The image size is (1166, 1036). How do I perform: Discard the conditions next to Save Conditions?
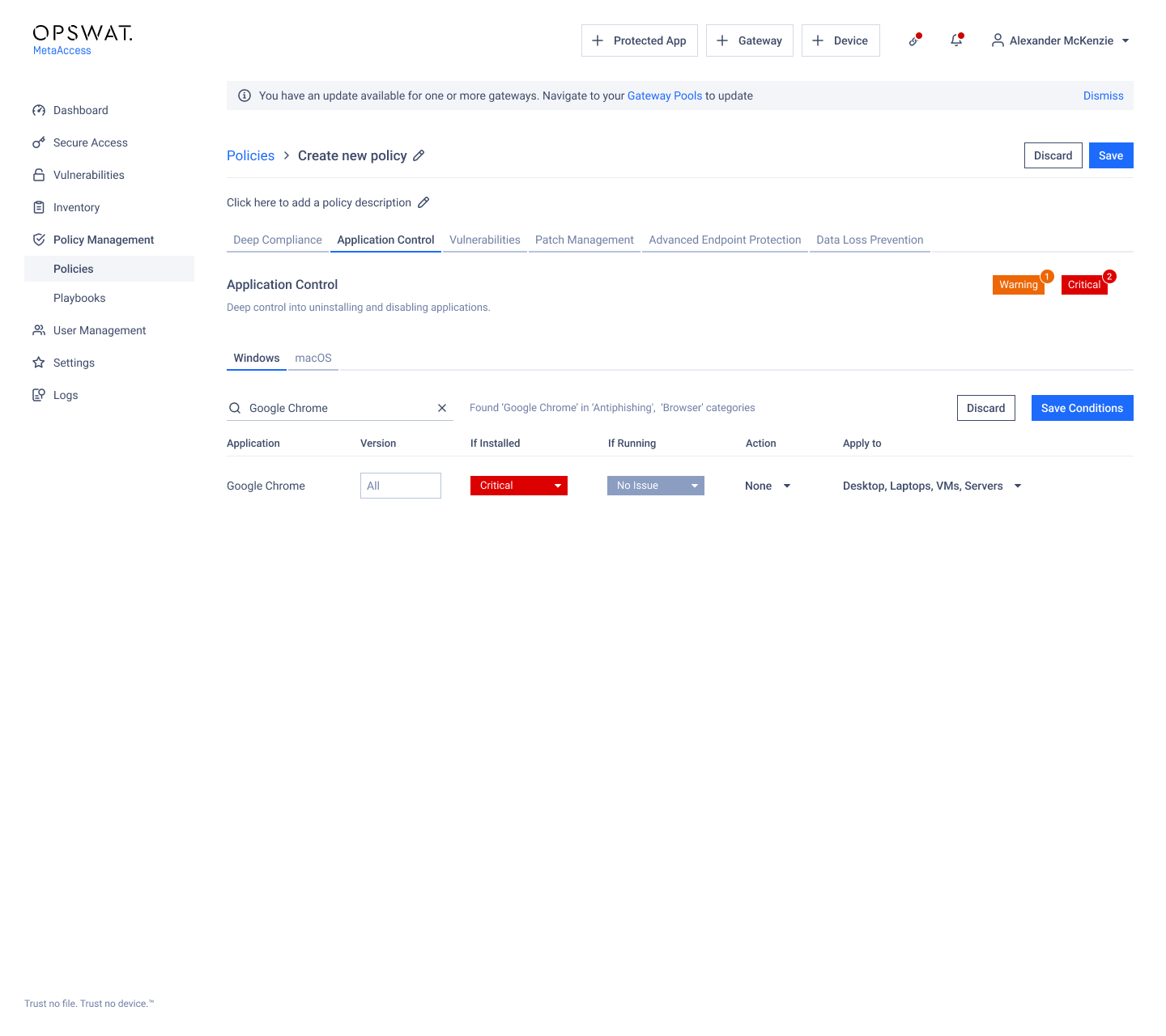[985, 408]
